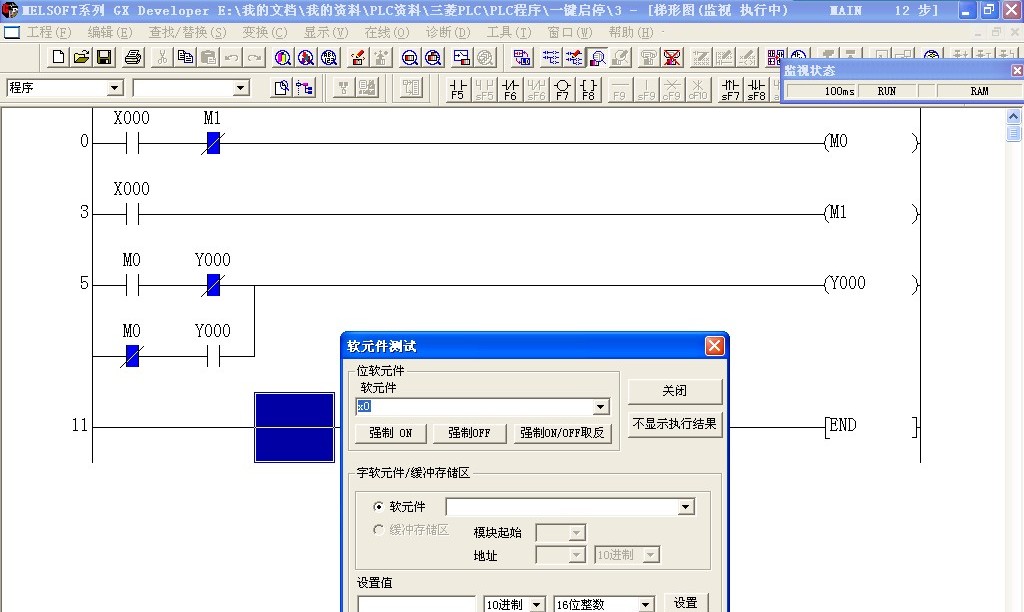Image resolution: width=1024 pixels, height=612 pixels.
Task: Click document magnifier icon beside dropdowns
Action: click(281, 88)
